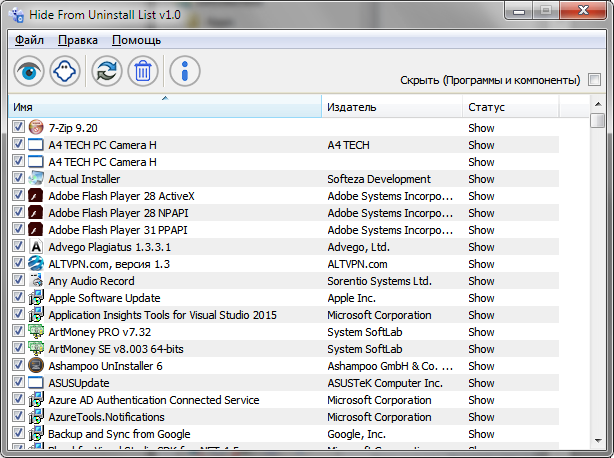Click the 'A4 TECH' publisher cell
The width and height of the screenshot is (614, 458).
click(349, 145)
